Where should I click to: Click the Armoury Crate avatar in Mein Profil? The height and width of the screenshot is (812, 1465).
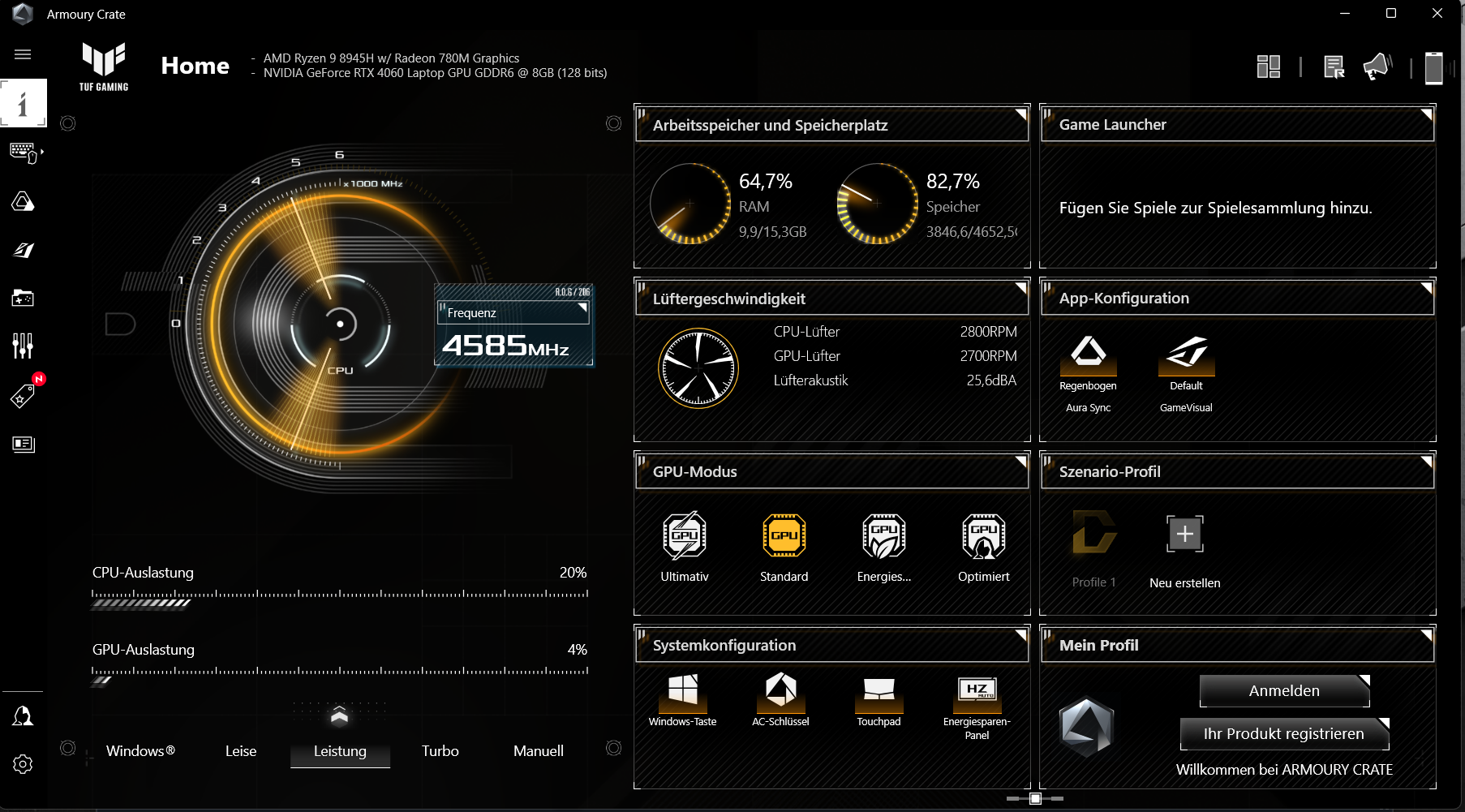pos(1086,727)
